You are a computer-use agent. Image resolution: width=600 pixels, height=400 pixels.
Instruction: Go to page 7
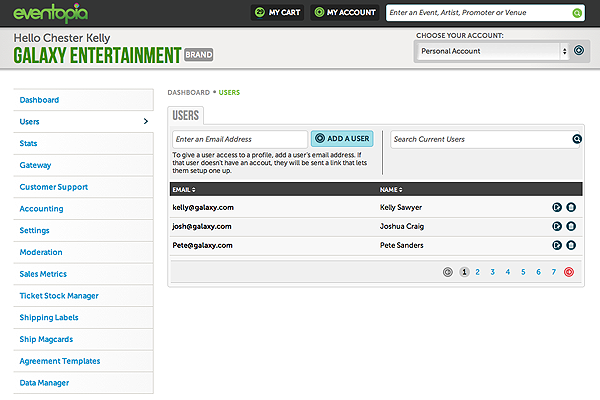[x=554, y=272]
